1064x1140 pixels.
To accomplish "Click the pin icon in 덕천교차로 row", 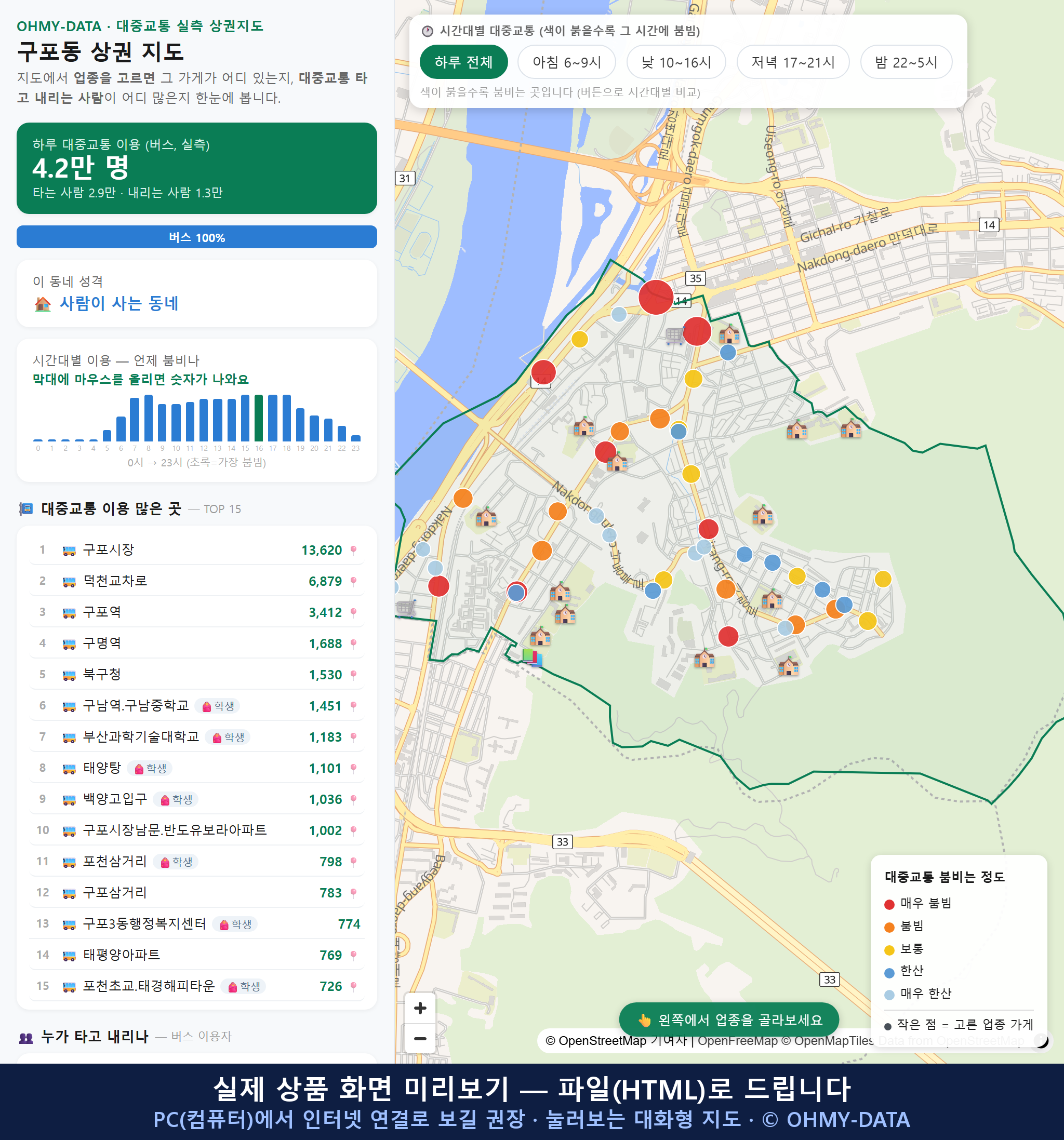I will (353, 582).
